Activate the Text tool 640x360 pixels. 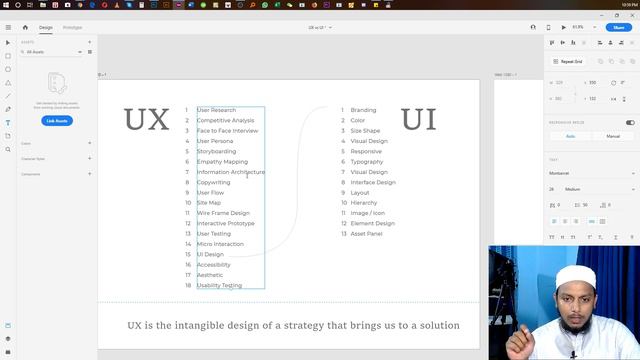click(8, 123)
